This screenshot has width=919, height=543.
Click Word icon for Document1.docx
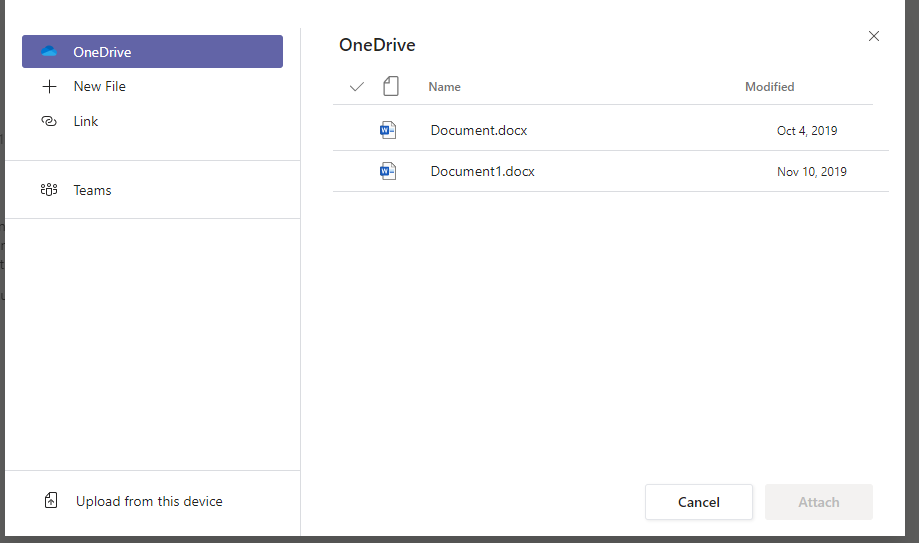[388, 171]
